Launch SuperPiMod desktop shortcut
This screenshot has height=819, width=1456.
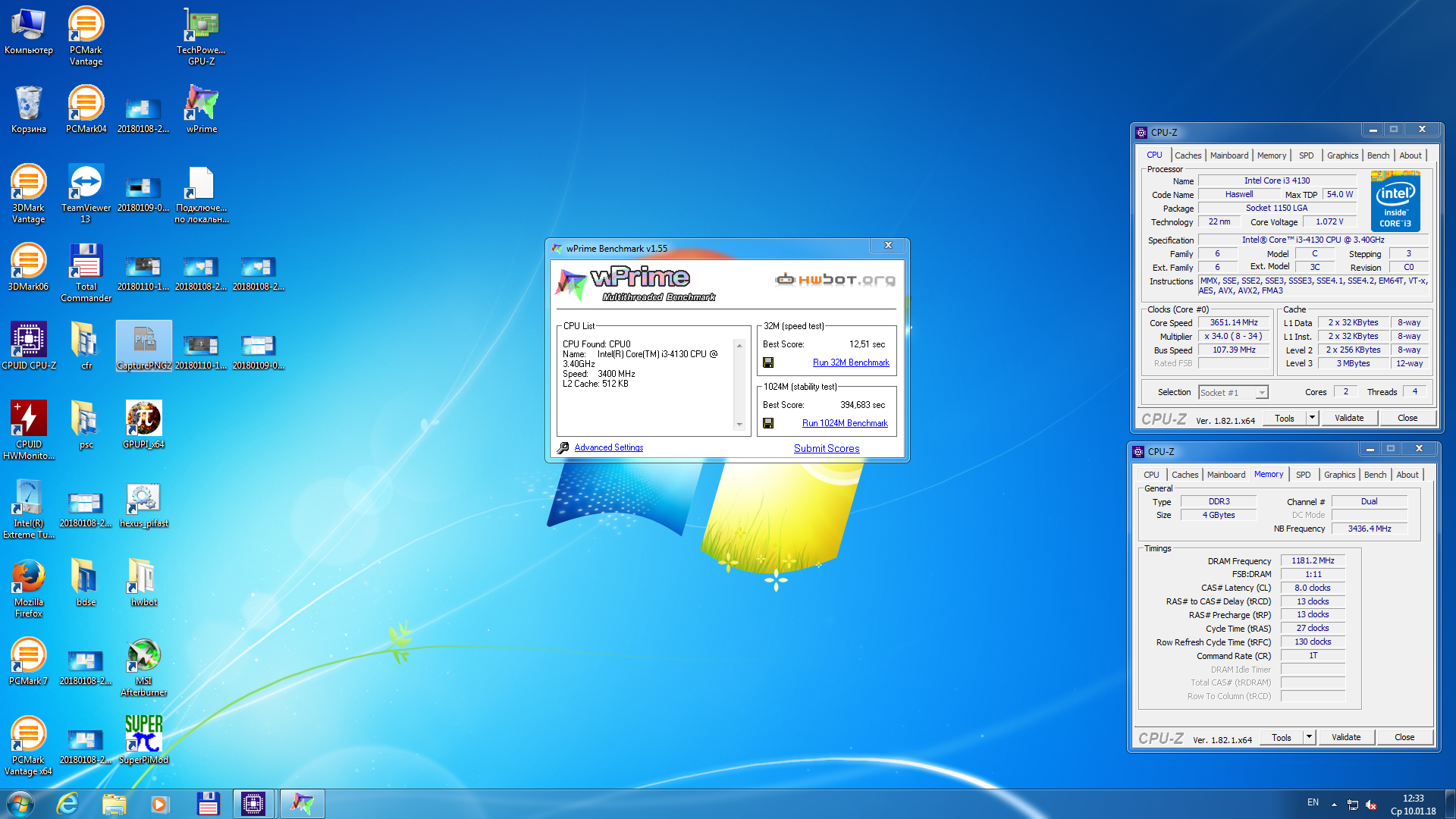pyautogui.click(x=144, y=740)
